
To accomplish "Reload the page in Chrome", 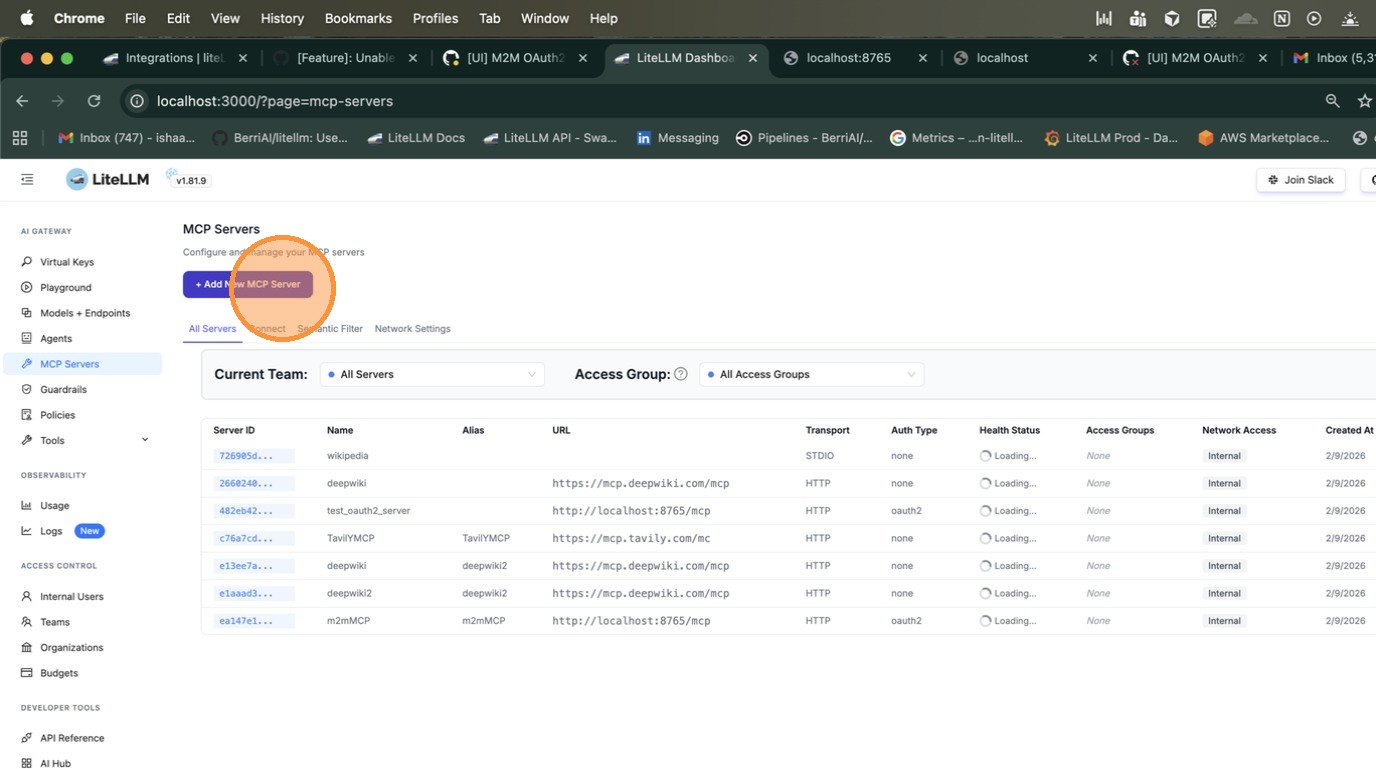I will (x=94, y=101).
